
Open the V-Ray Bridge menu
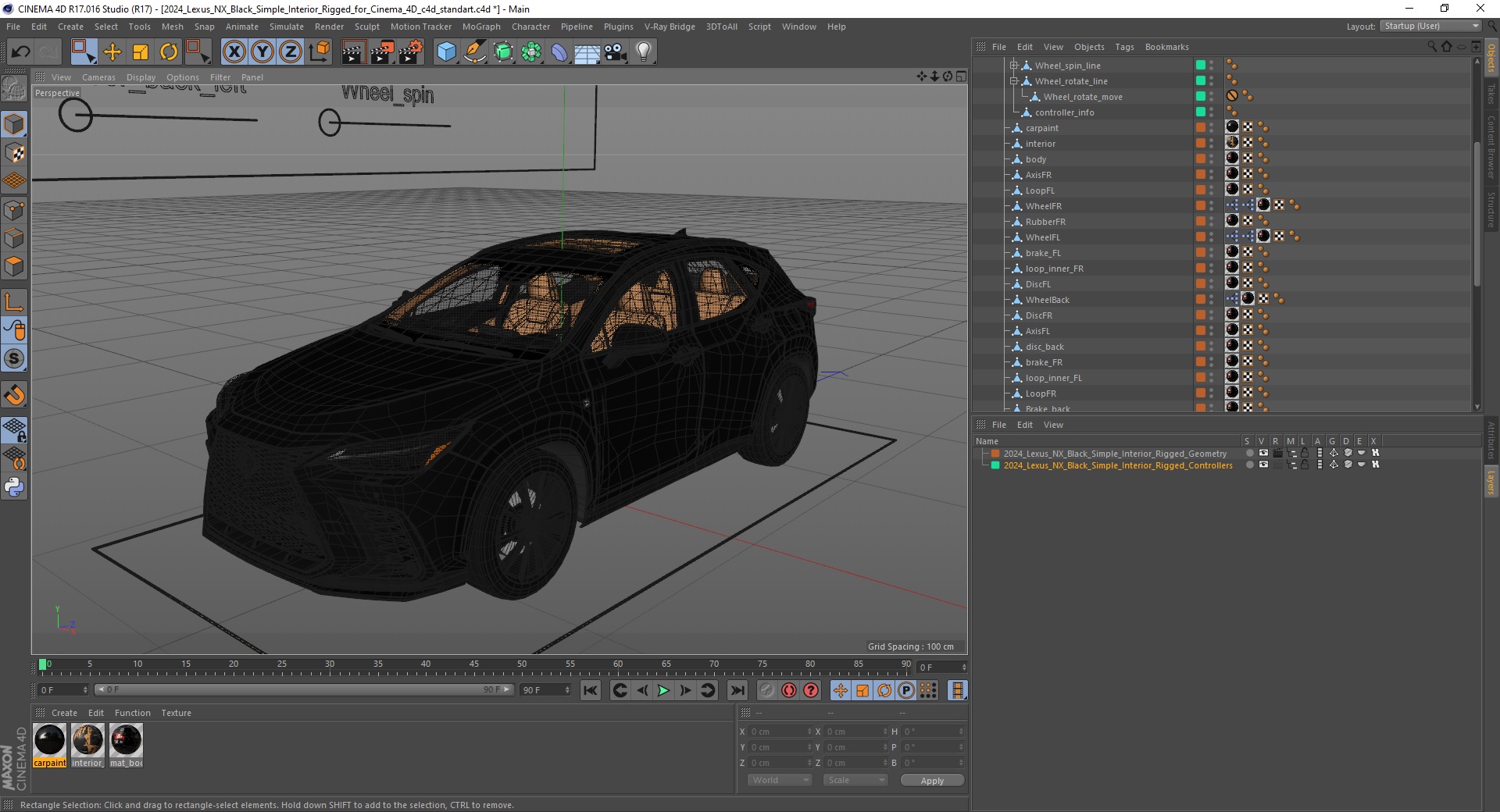click(670, 27)
